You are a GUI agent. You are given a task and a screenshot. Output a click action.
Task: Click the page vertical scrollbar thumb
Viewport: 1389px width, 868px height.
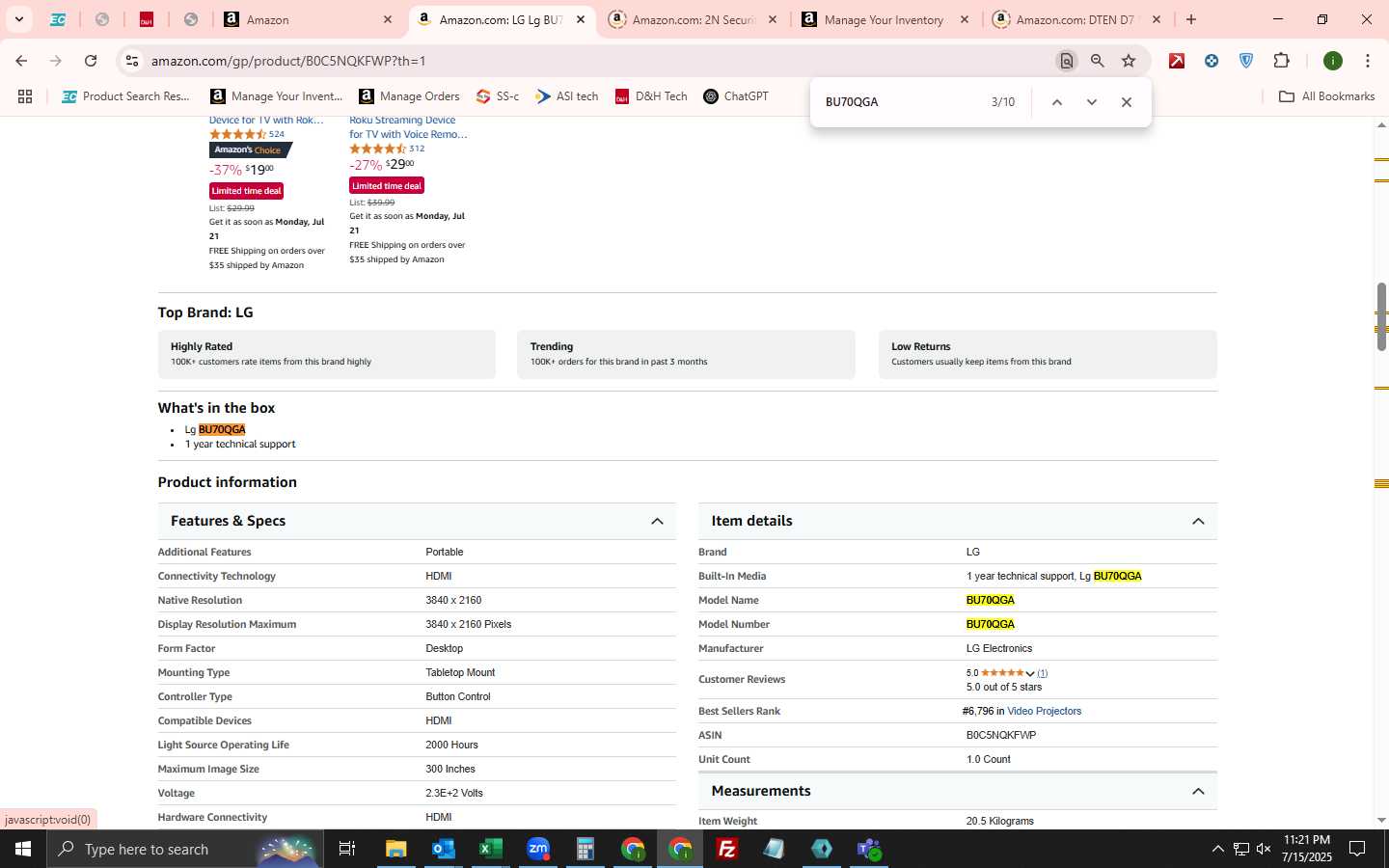click(1381, 316)
